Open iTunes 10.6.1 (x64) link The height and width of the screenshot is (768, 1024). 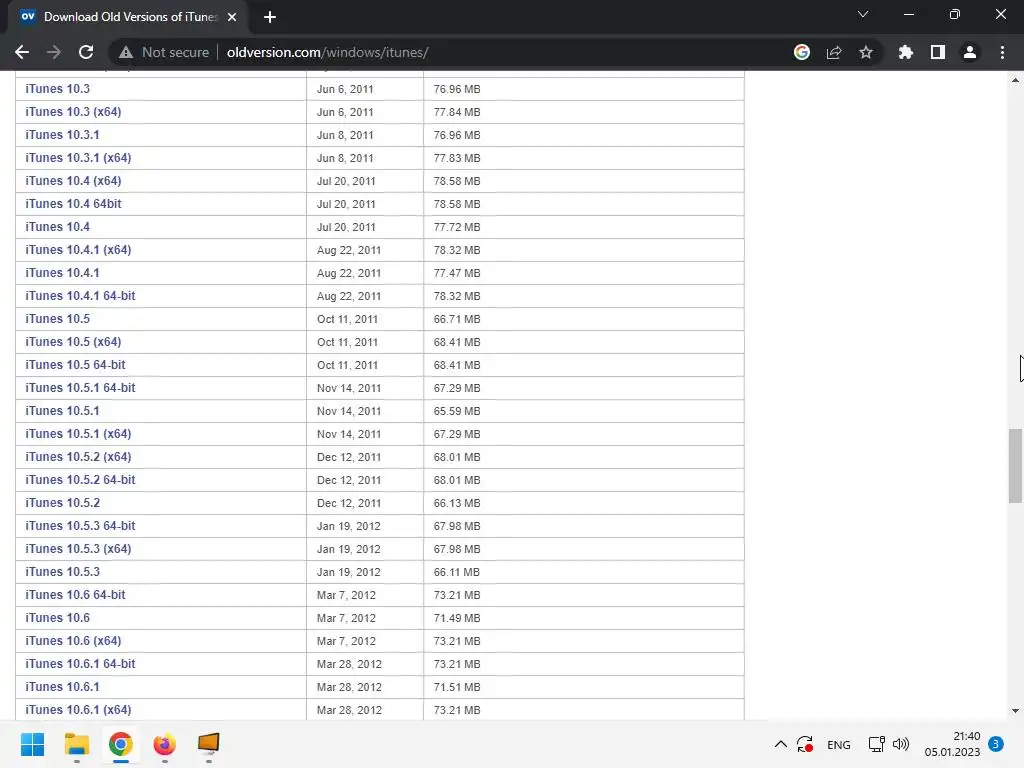click(x=78, y=709)
